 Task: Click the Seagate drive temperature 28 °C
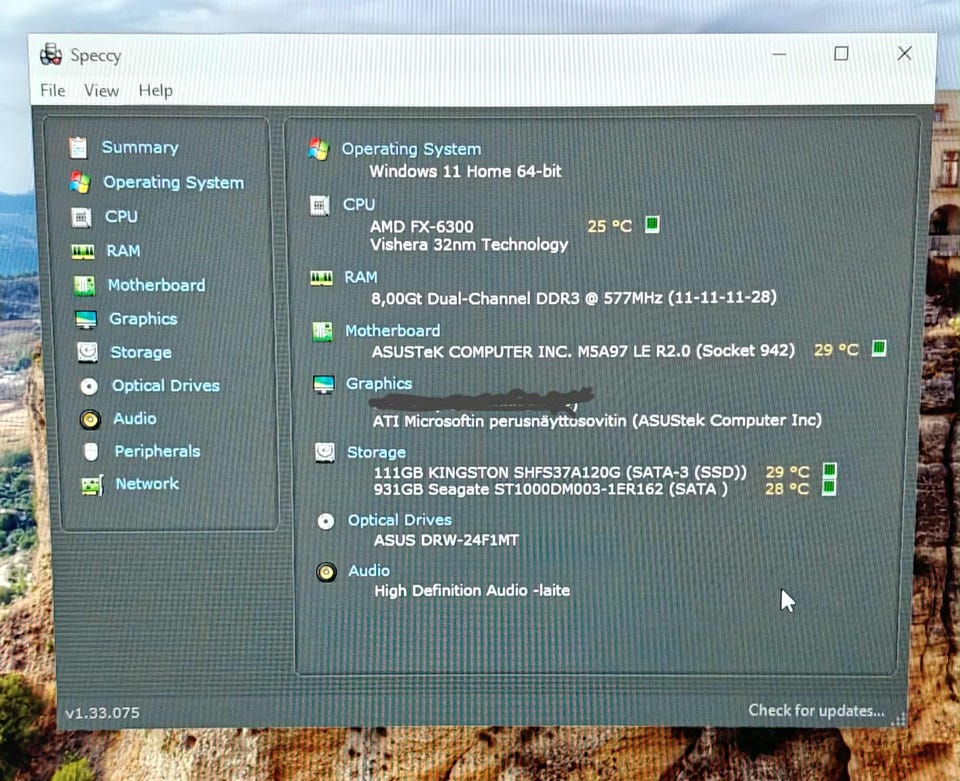[787, 488]
